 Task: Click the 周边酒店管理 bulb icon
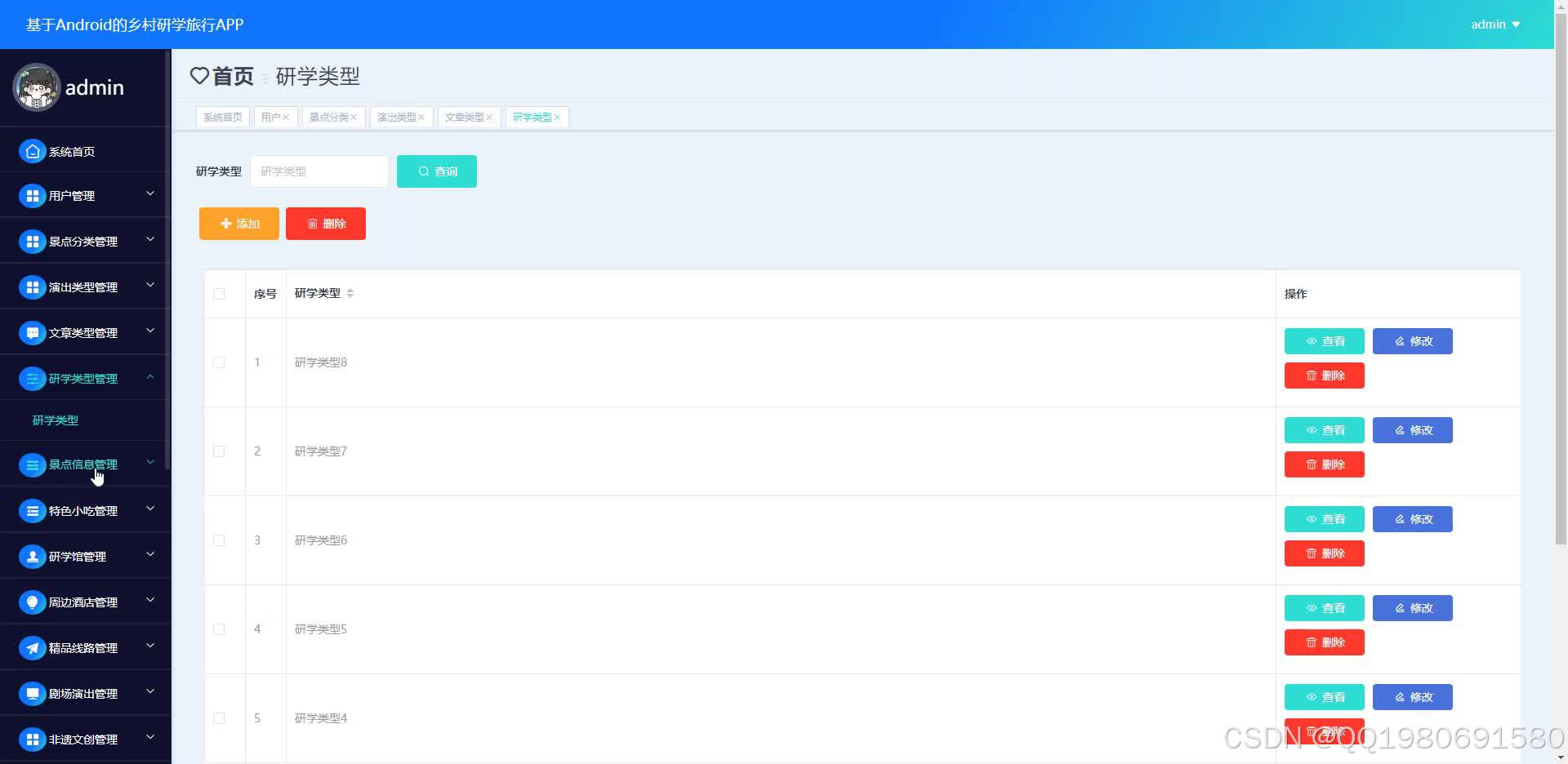[x=32, y=602]
